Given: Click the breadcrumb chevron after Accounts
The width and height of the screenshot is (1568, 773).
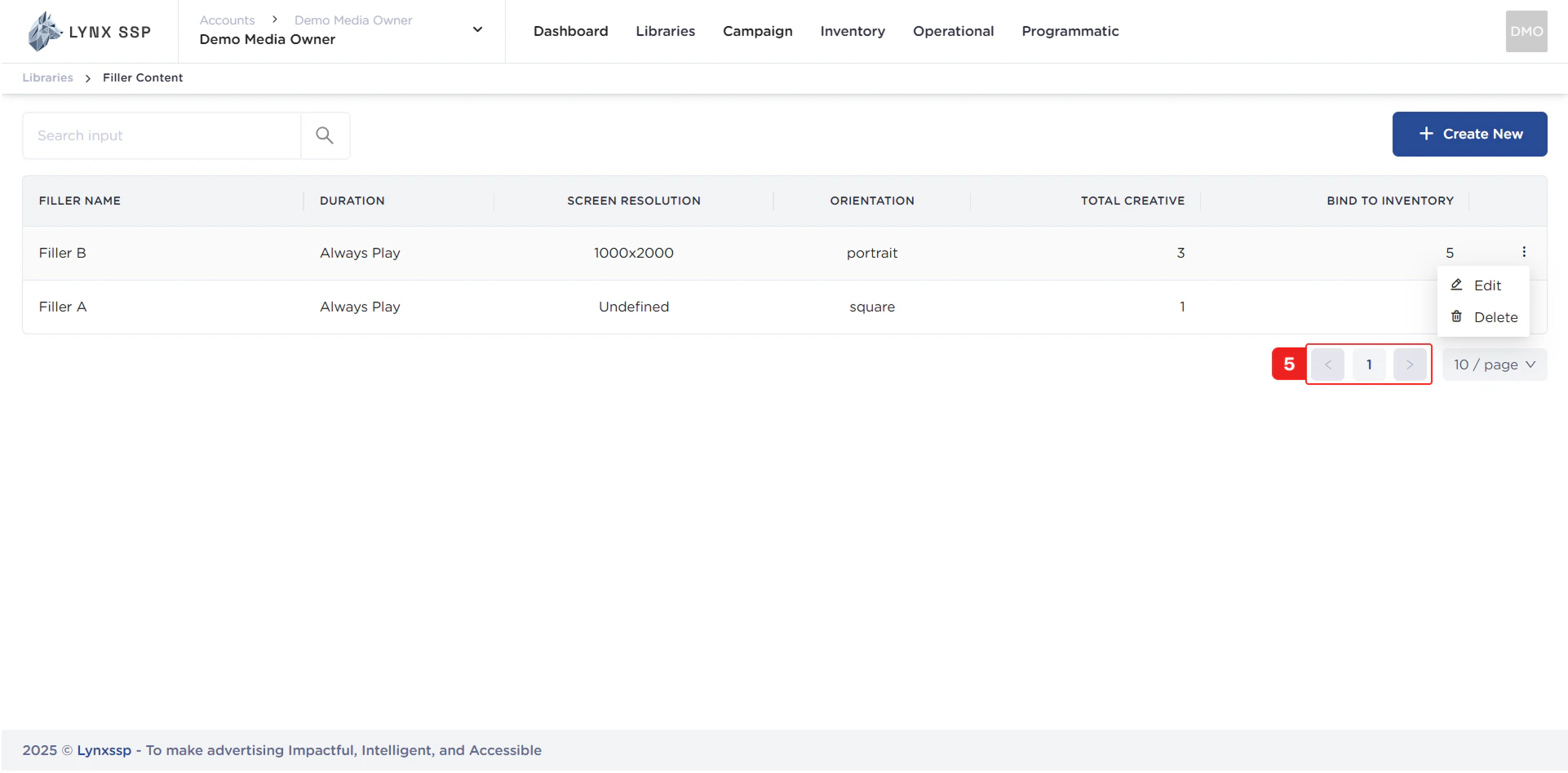Looking at the screenshot, I should coord(274,19).
